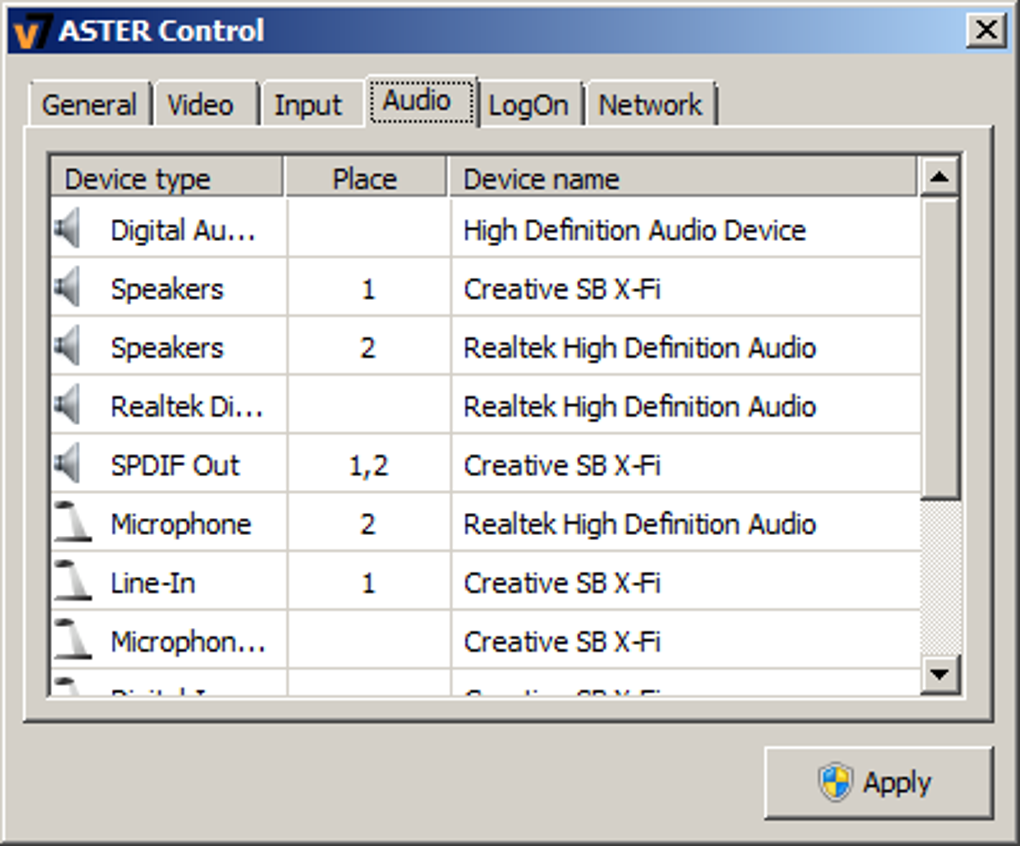Switch to the General tab

[x=89, y=105]
